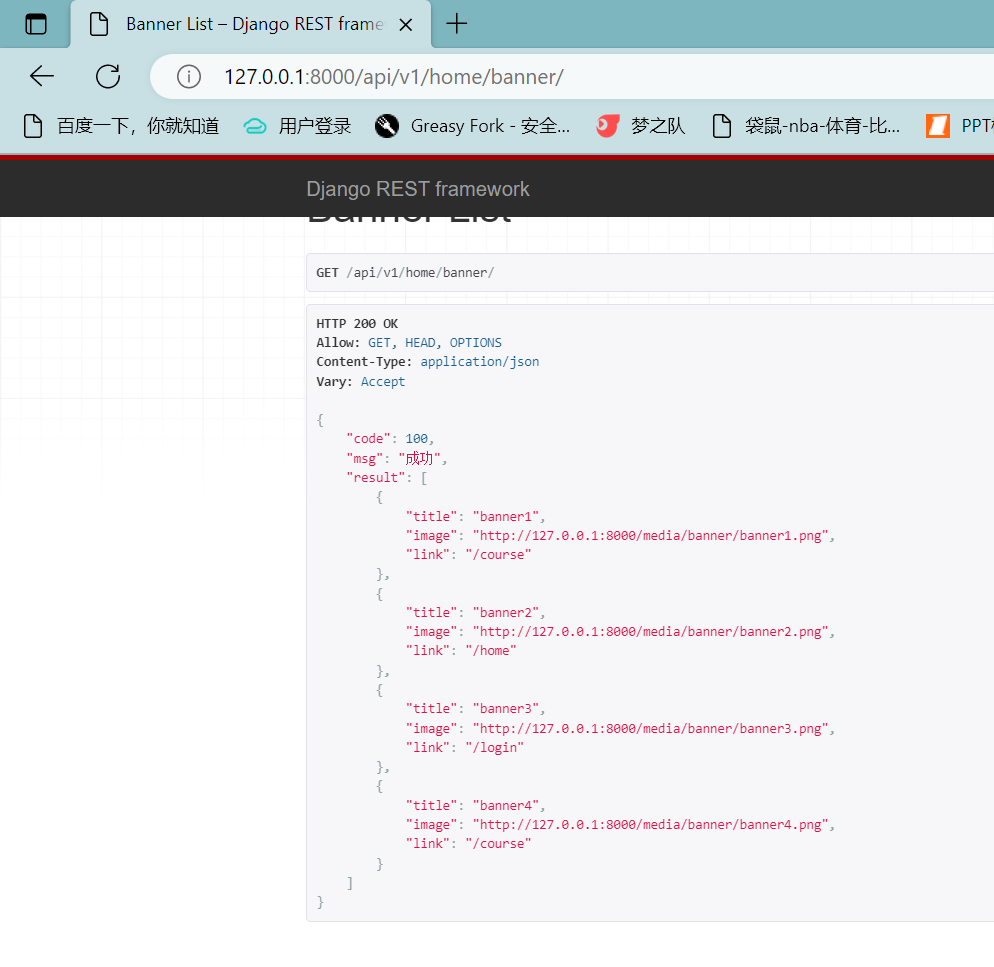The width and height of the screenshot is (994, 967).
Task: Click the HTTP 200 OK status text
Action: click(x=357, y=323)
